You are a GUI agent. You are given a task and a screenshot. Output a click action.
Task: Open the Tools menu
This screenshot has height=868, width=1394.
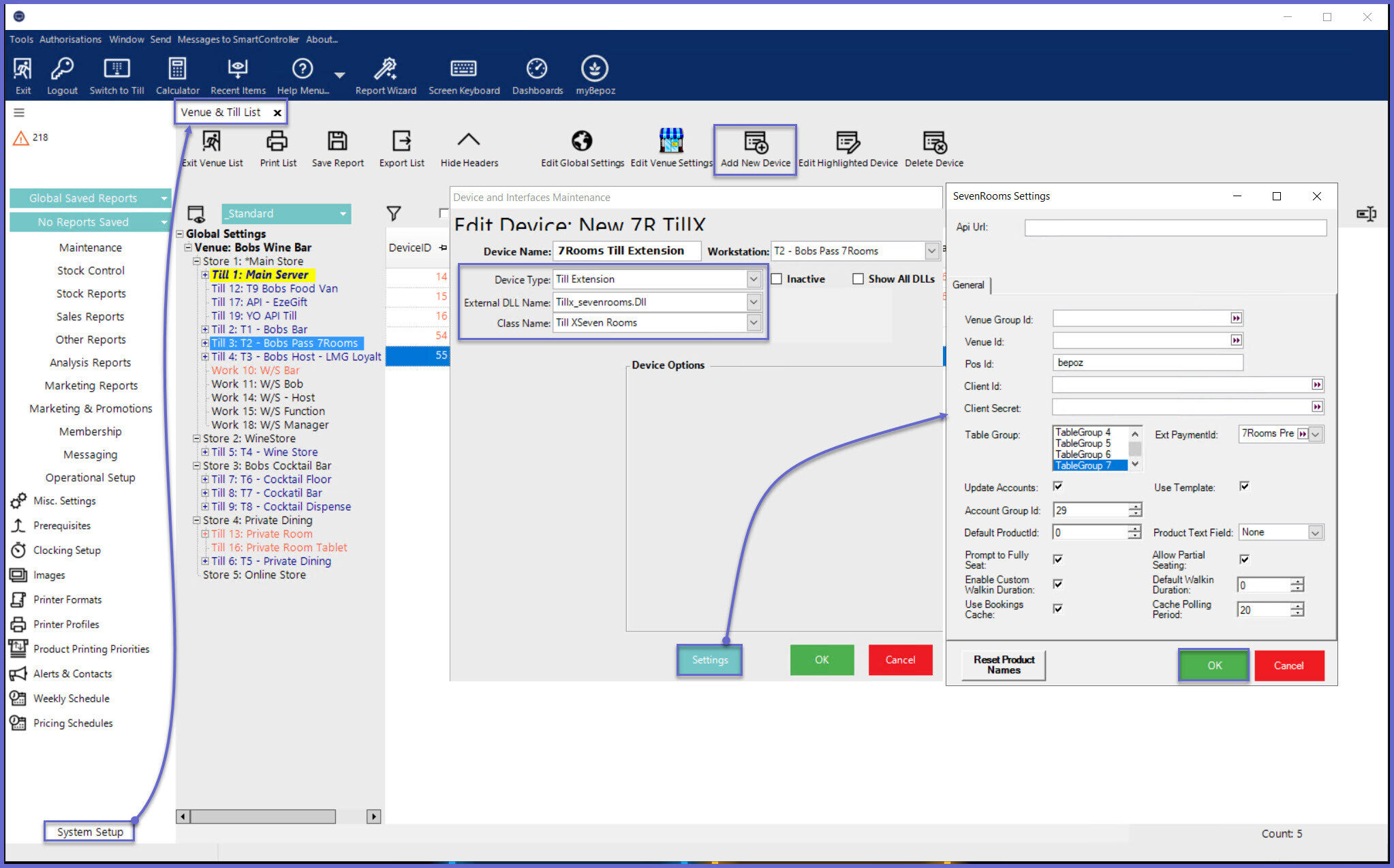[21, 40]
